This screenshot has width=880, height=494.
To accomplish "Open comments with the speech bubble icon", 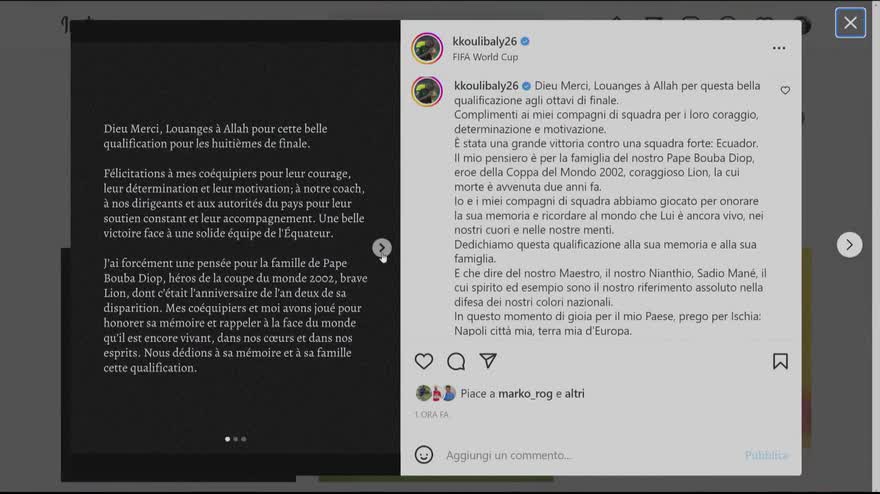I will tap(456, 362).
